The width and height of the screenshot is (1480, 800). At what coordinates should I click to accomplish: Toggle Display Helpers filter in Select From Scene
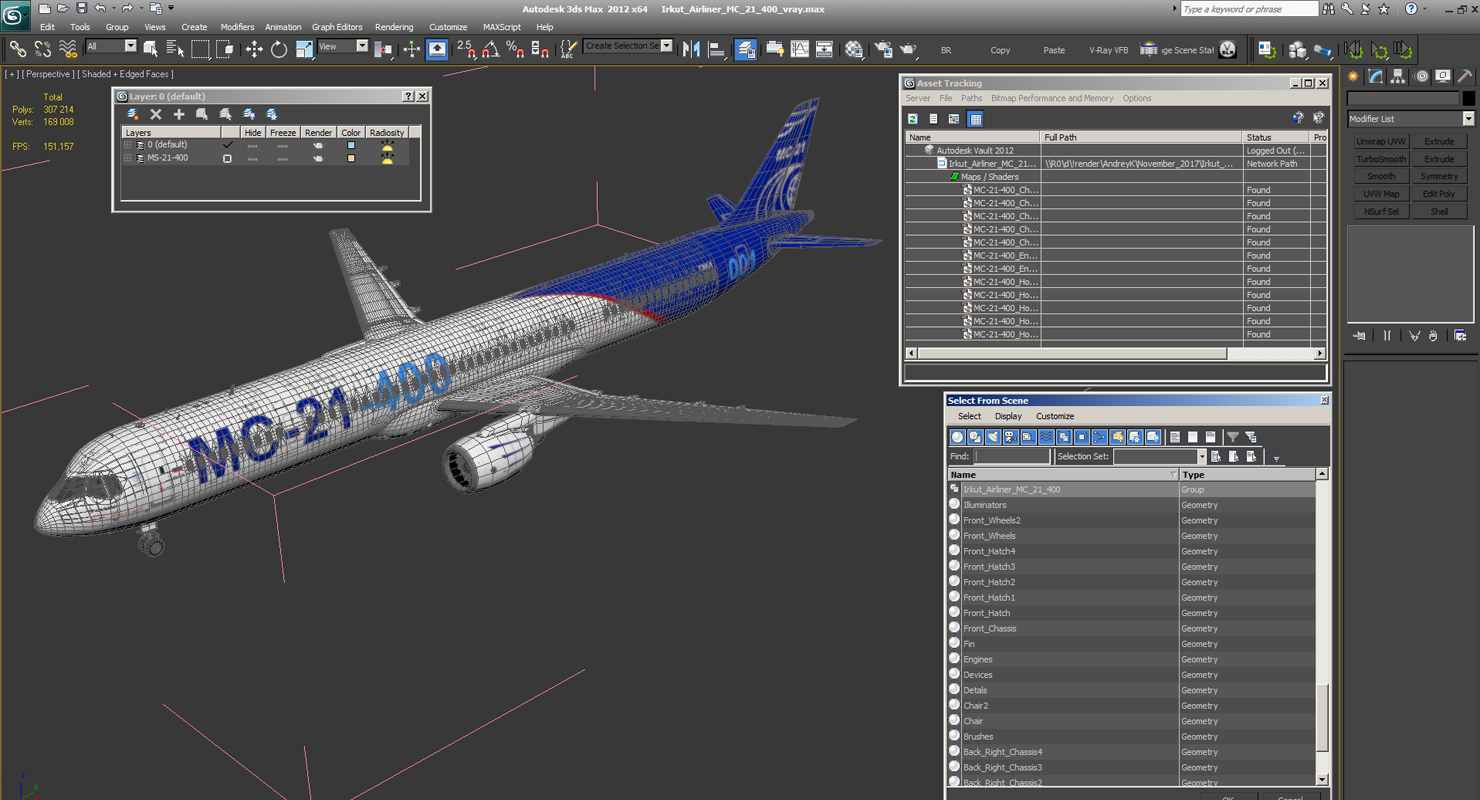point(1028,436)
